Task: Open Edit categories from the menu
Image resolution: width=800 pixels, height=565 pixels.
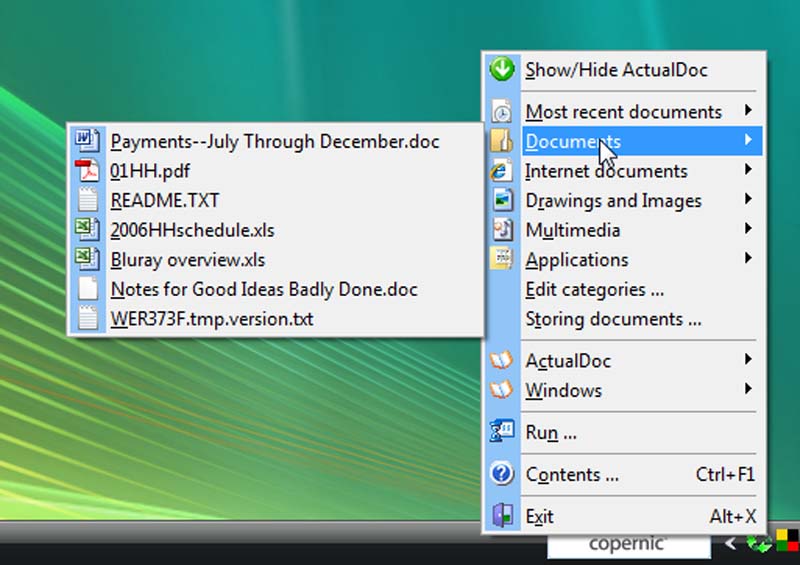Action: [594, 290]
